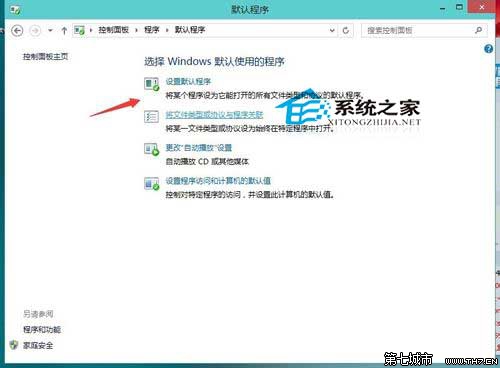Click the control panel icon in address bar
Screen dimensions: 500x368
click(79, 30)
